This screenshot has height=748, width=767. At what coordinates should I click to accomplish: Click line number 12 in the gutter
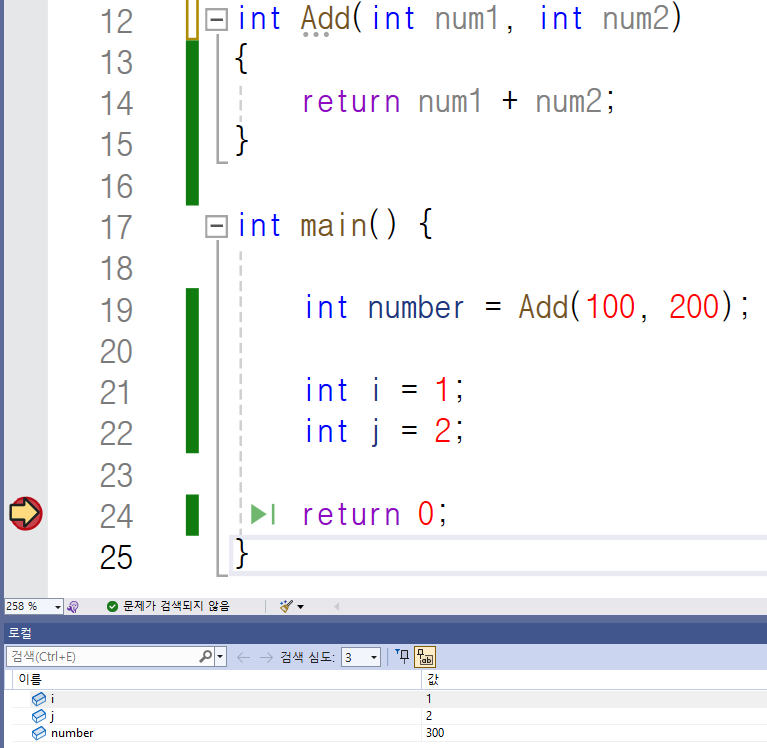coord(116,21)
